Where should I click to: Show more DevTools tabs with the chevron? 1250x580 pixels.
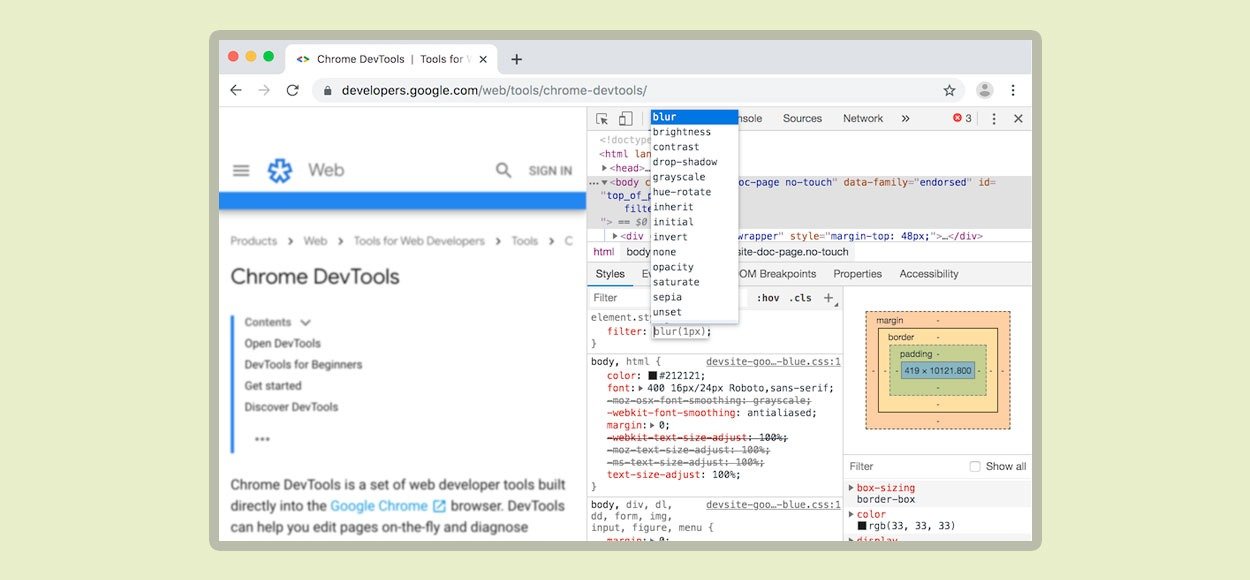coord(905,118)
